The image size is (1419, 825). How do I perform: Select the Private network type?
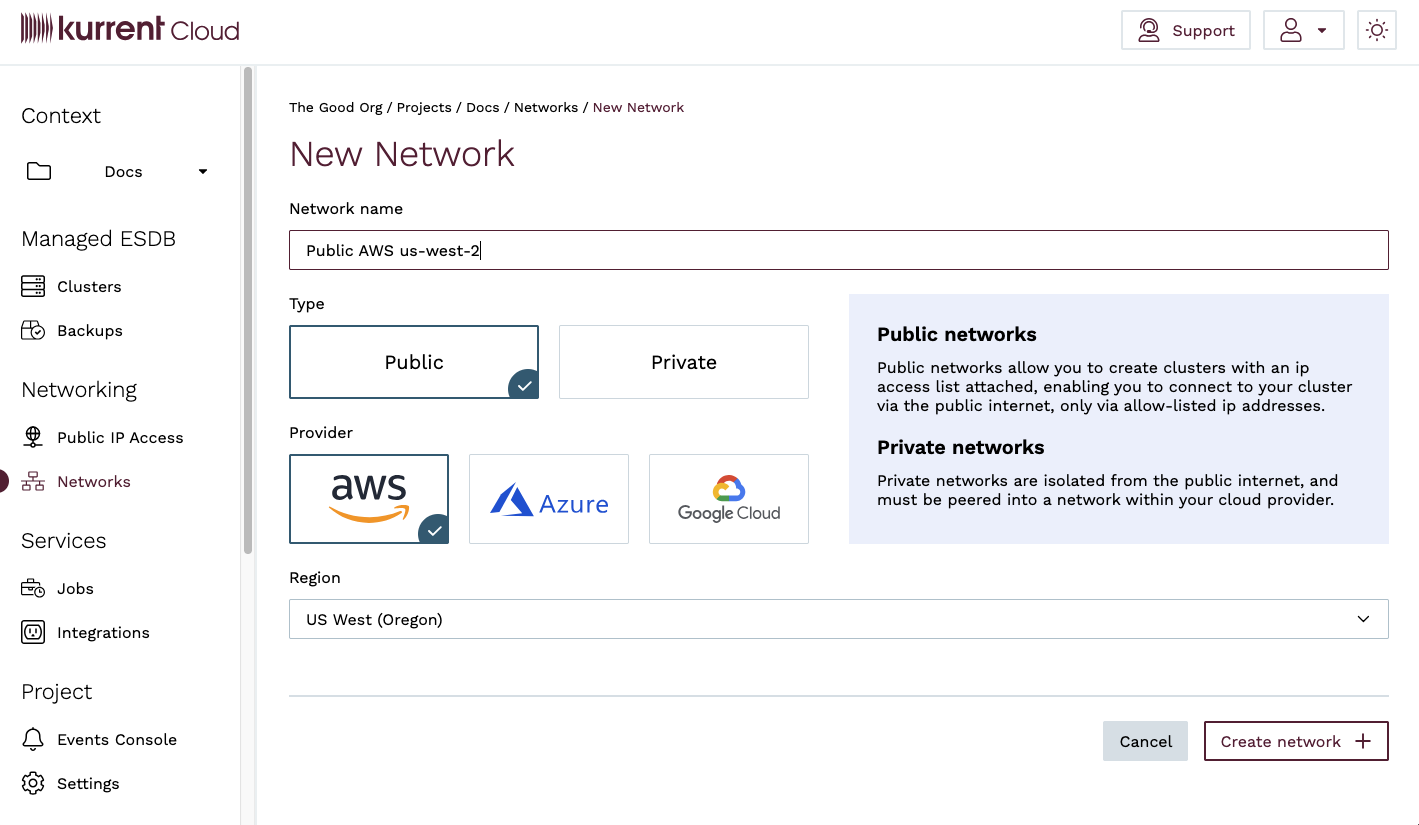tap(683, 362)
